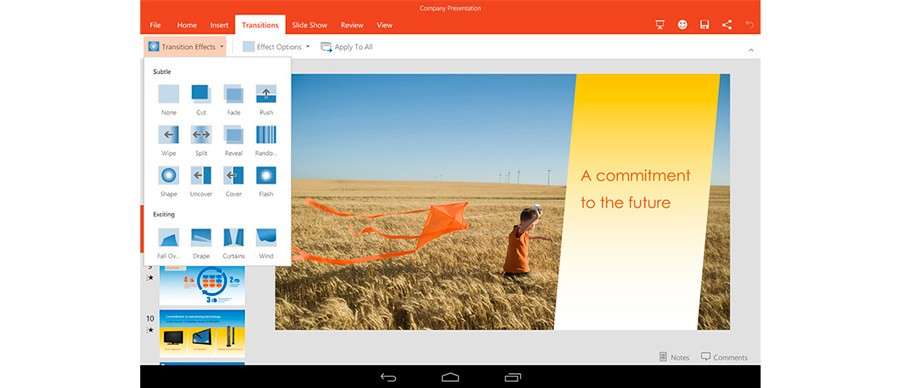Open the Transition Effects dropdown
This screenshot has width=900, height=388.
(x=185, y=46)
